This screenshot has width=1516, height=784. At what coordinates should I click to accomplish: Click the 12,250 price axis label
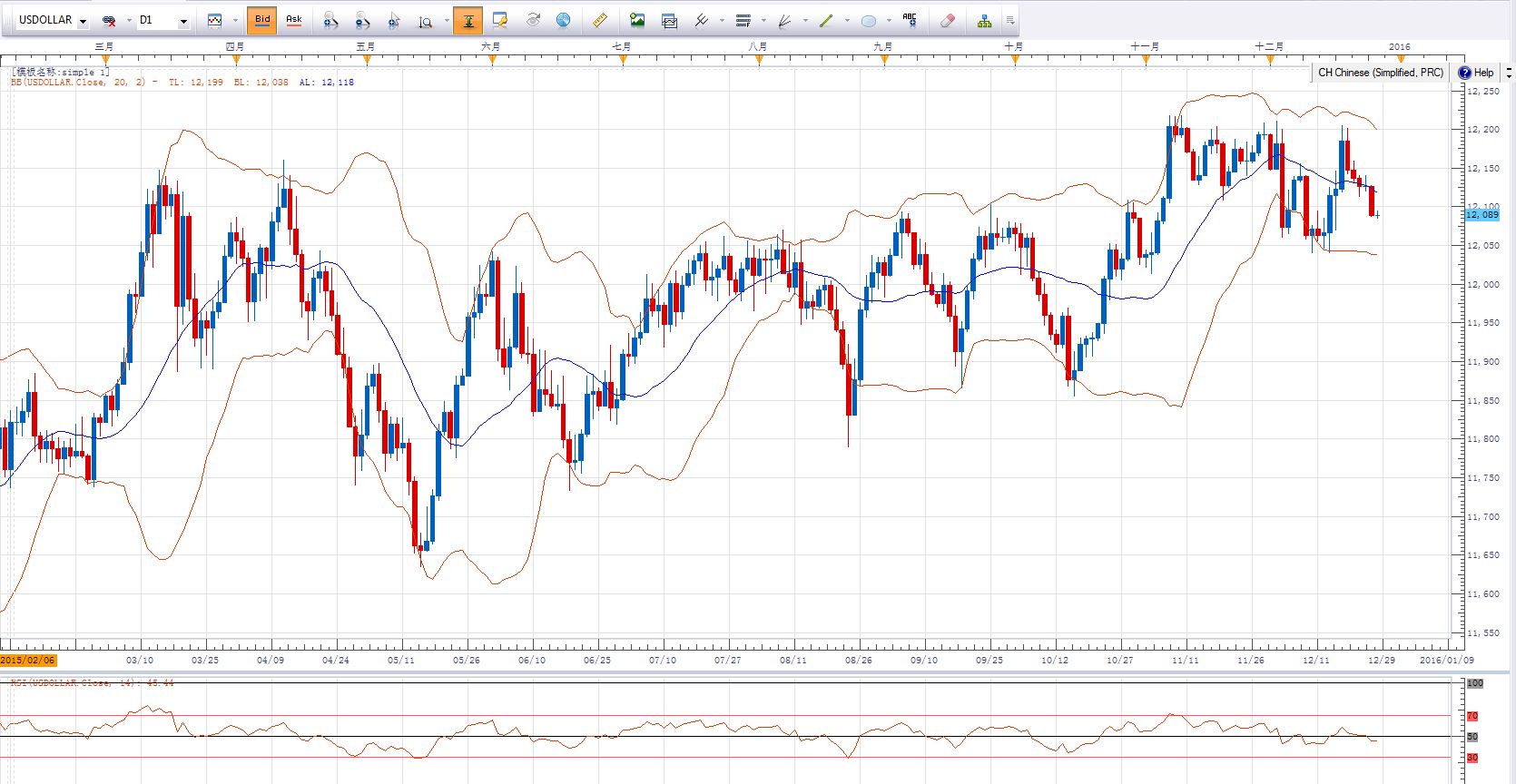click(1483, 91)
